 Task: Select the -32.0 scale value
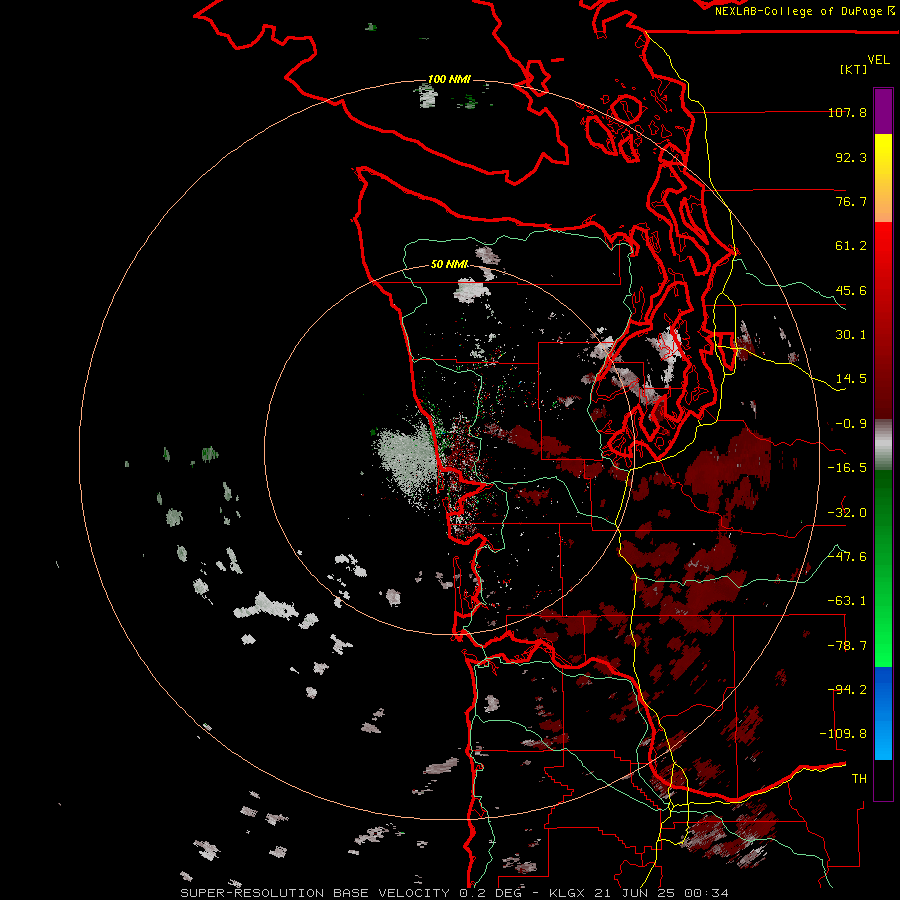[847, 513]
